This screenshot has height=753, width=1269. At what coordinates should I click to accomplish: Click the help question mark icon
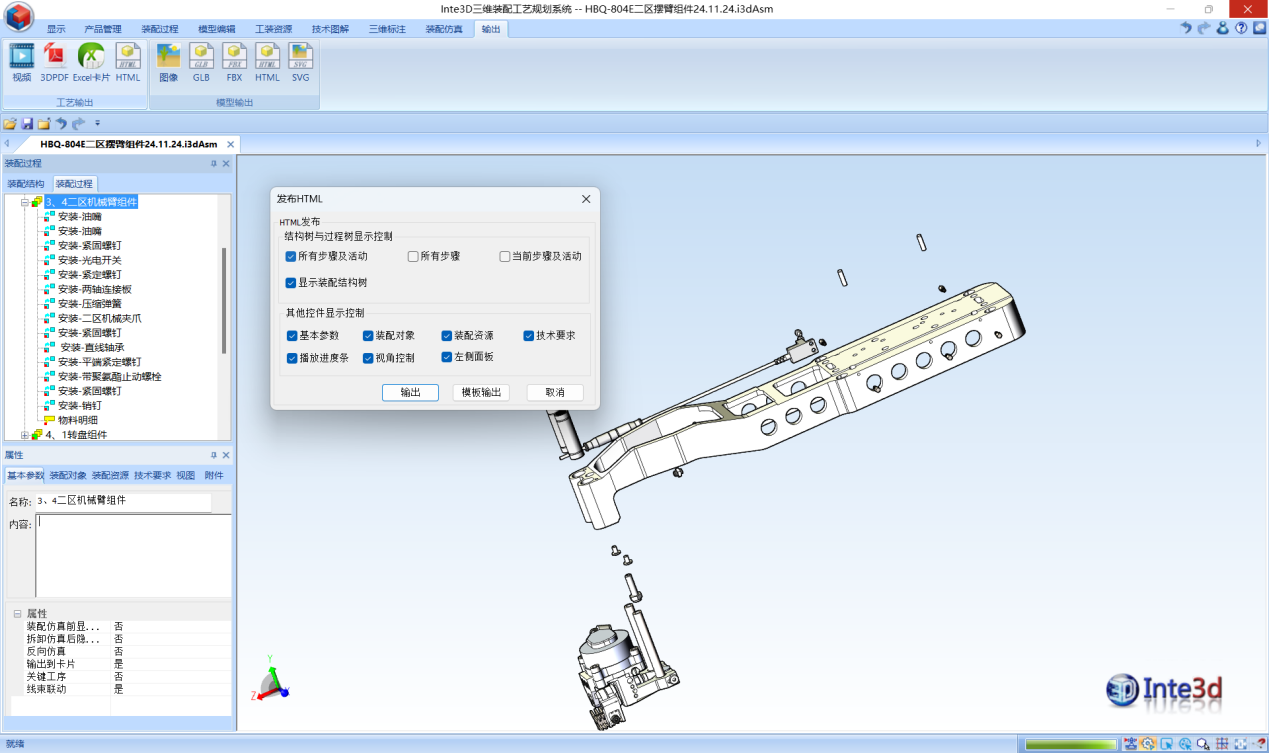pos(1241,28)
